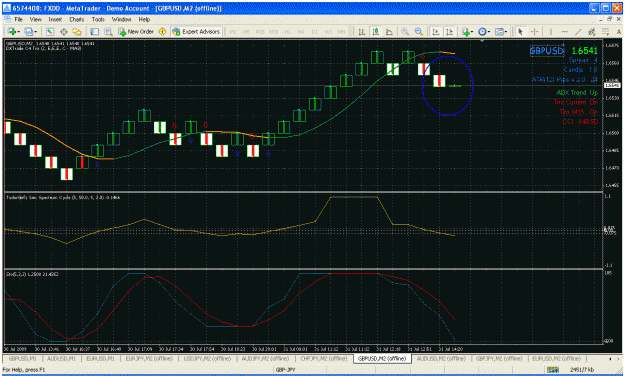Switch to AUDUSD,M2 (offline) tab
Viewport: 625px width, 376px height.
pyautogui.click(x=440, y=358)
